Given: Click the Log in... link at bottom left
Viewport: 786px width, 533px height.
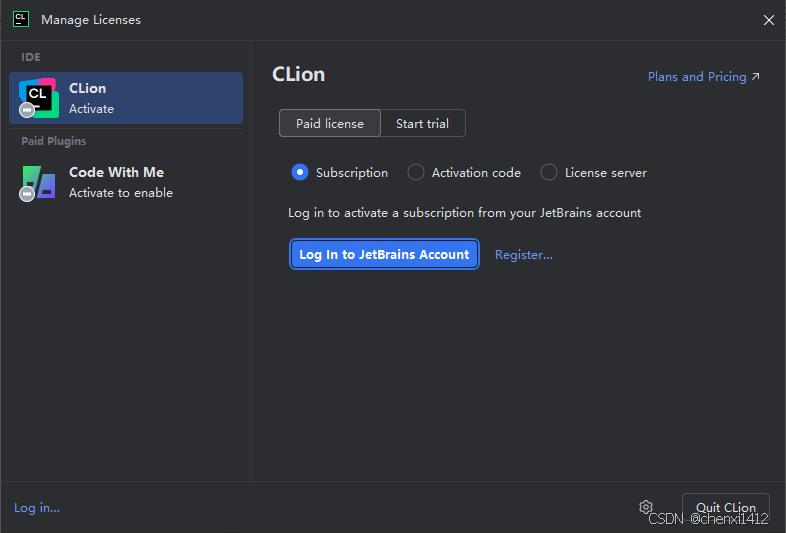Looking at the screenshot, I should tap(37, 508).
